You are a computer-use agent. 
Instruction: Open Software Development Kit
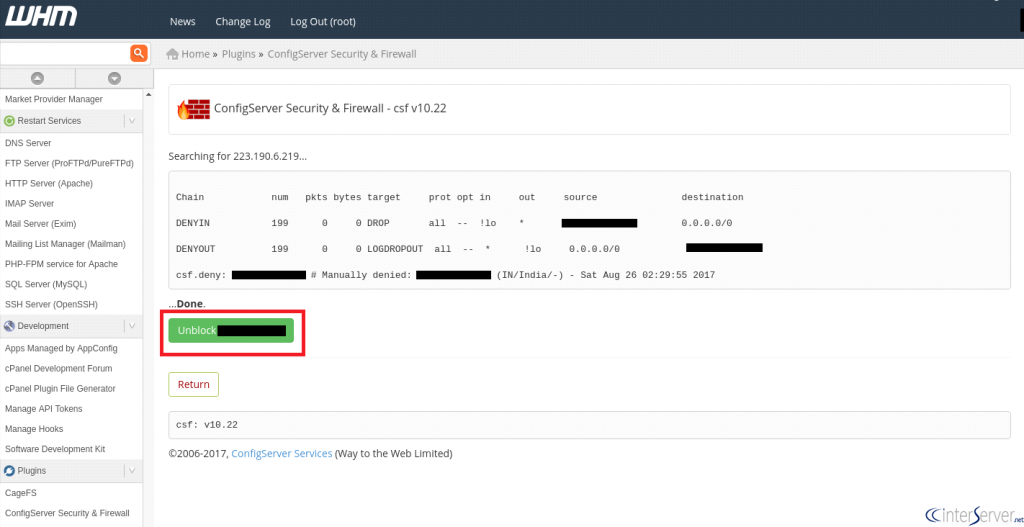pyautogui.click(x=55, y=450)
